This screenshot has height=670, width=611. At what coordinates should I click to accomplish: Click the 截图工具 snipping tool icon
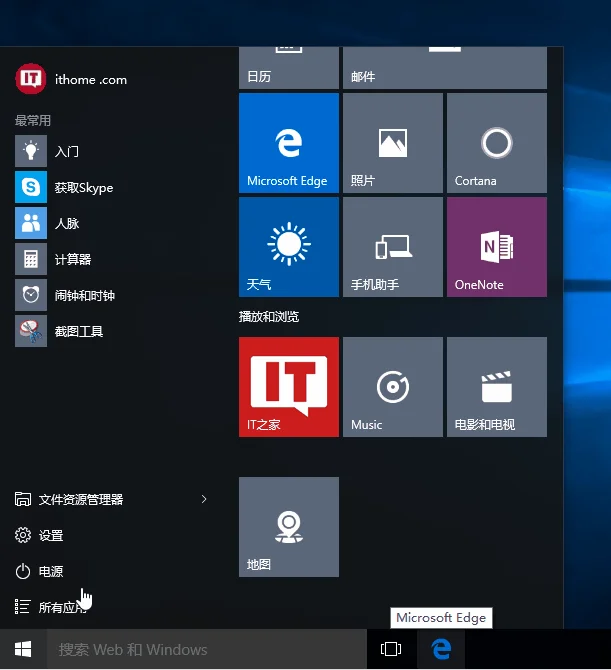click(x=31, y=331)
